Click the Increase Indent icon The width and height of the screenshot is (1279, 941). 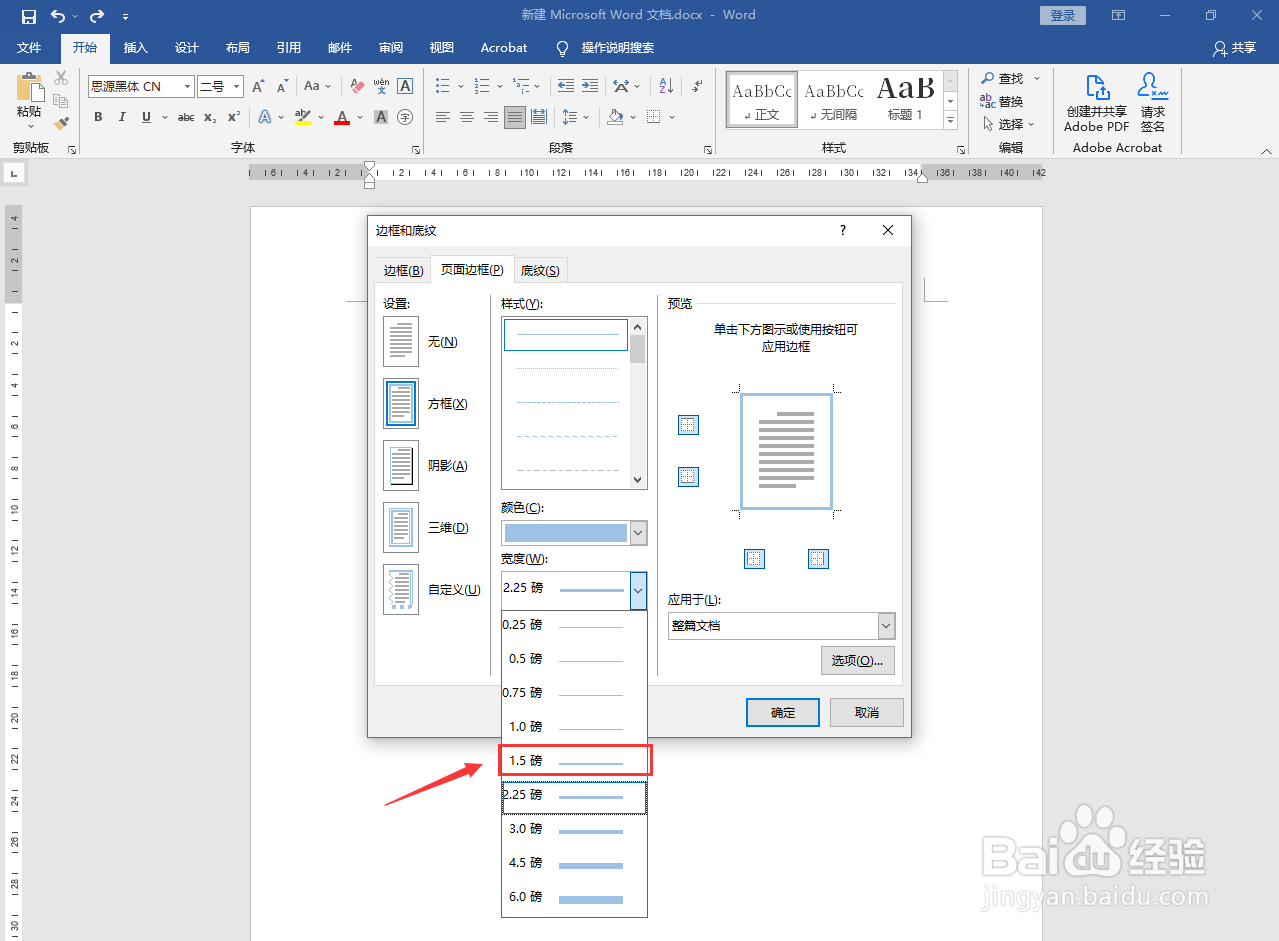point(590,87)
